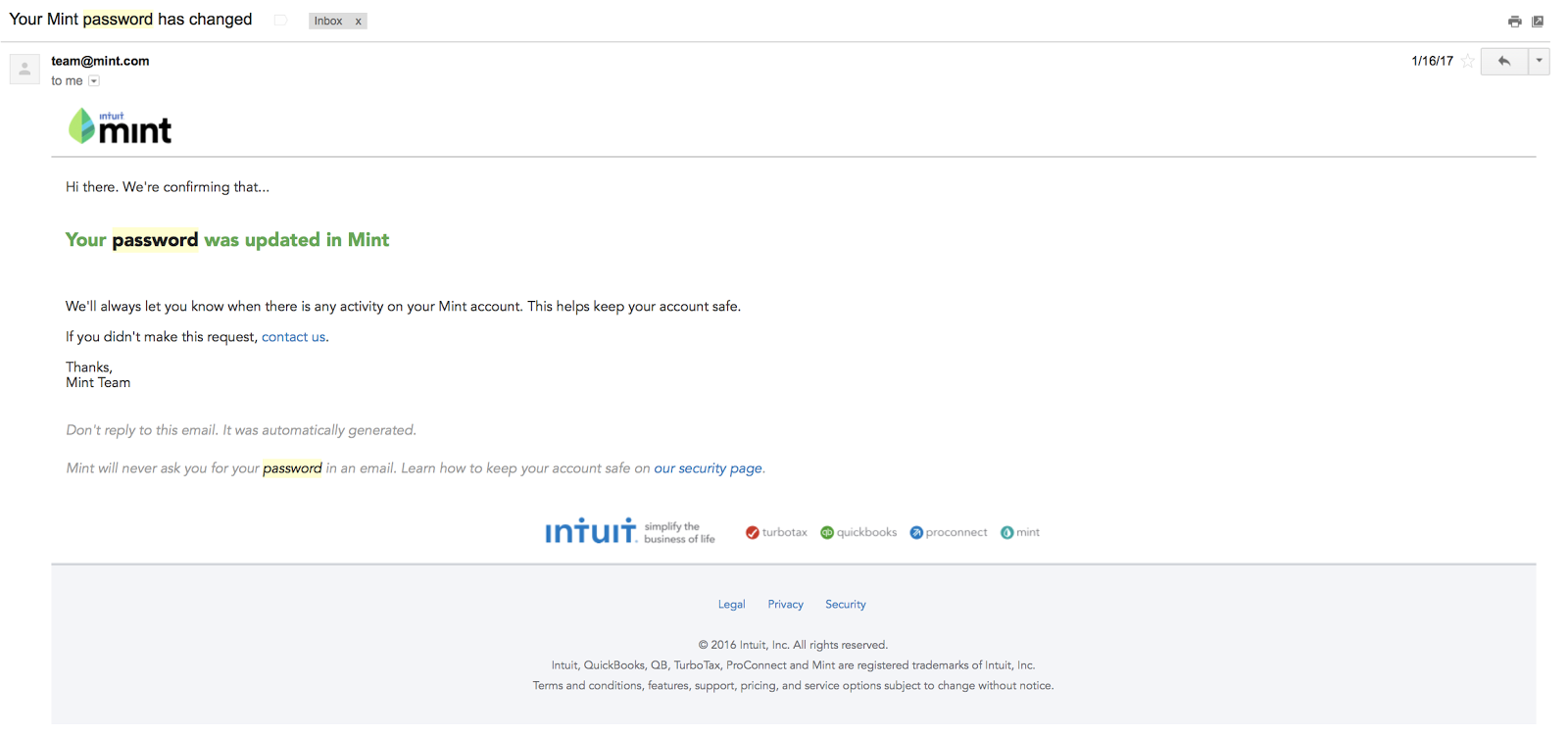This screenshot has height=735, width=1568.
Task: Reply to the Mint email
Action: [x=1504, y=61]
